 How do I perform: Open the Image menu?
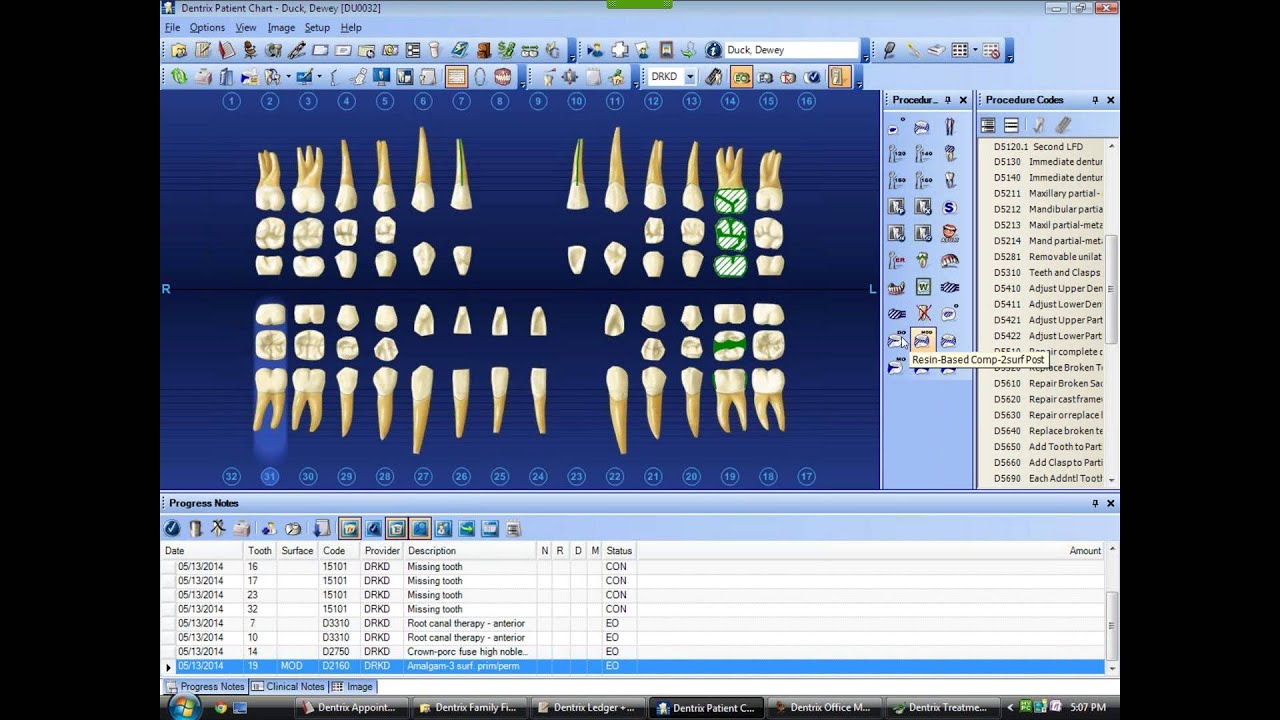coord(281,28)
